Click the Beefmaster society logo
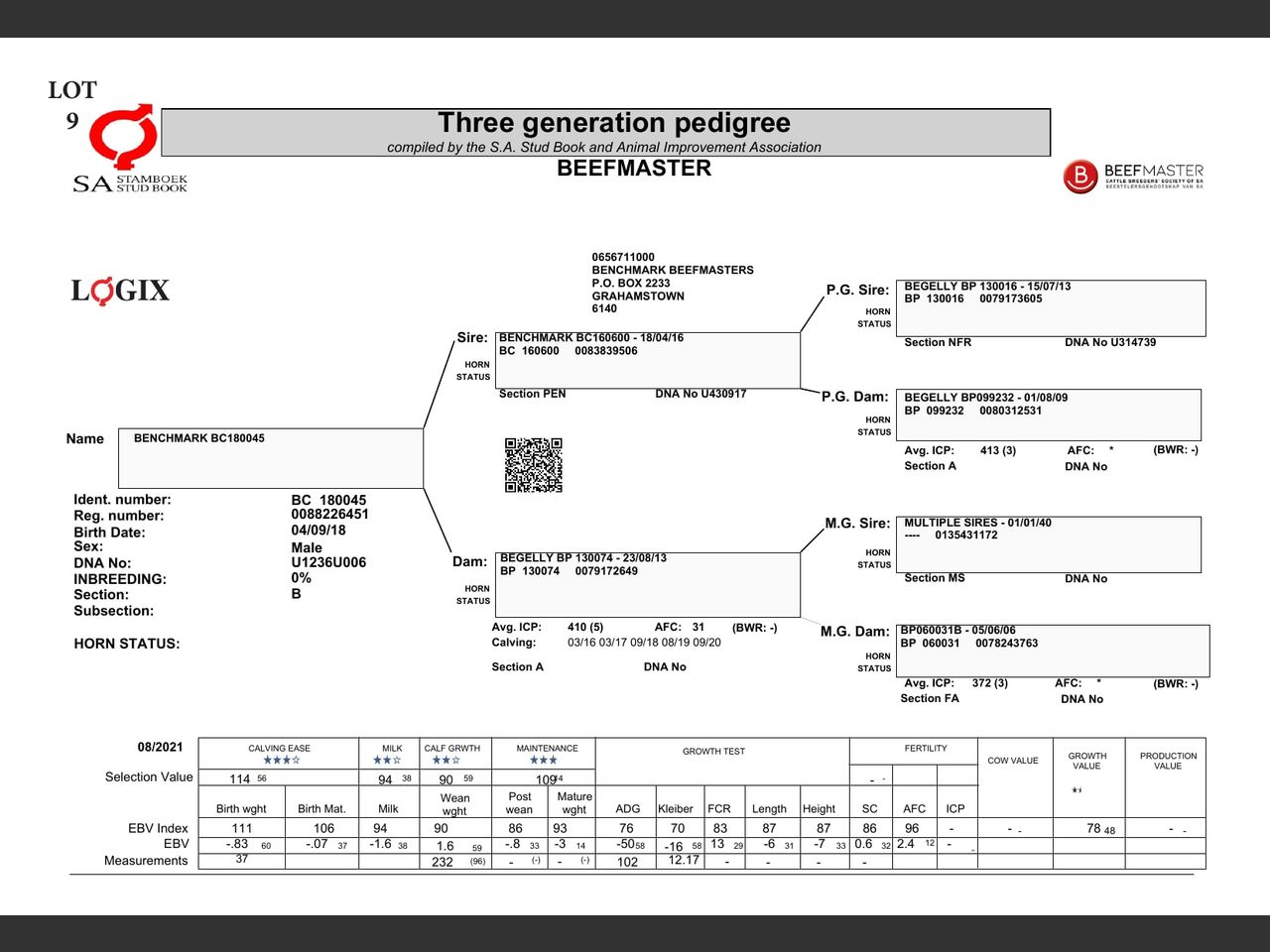 pos(1133,177)
